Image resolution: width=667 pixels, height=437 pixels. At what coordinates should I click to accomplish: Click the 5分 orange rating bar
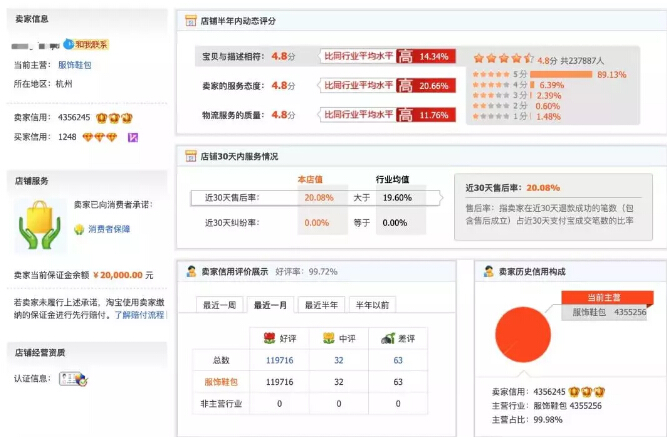coord(563,74)
